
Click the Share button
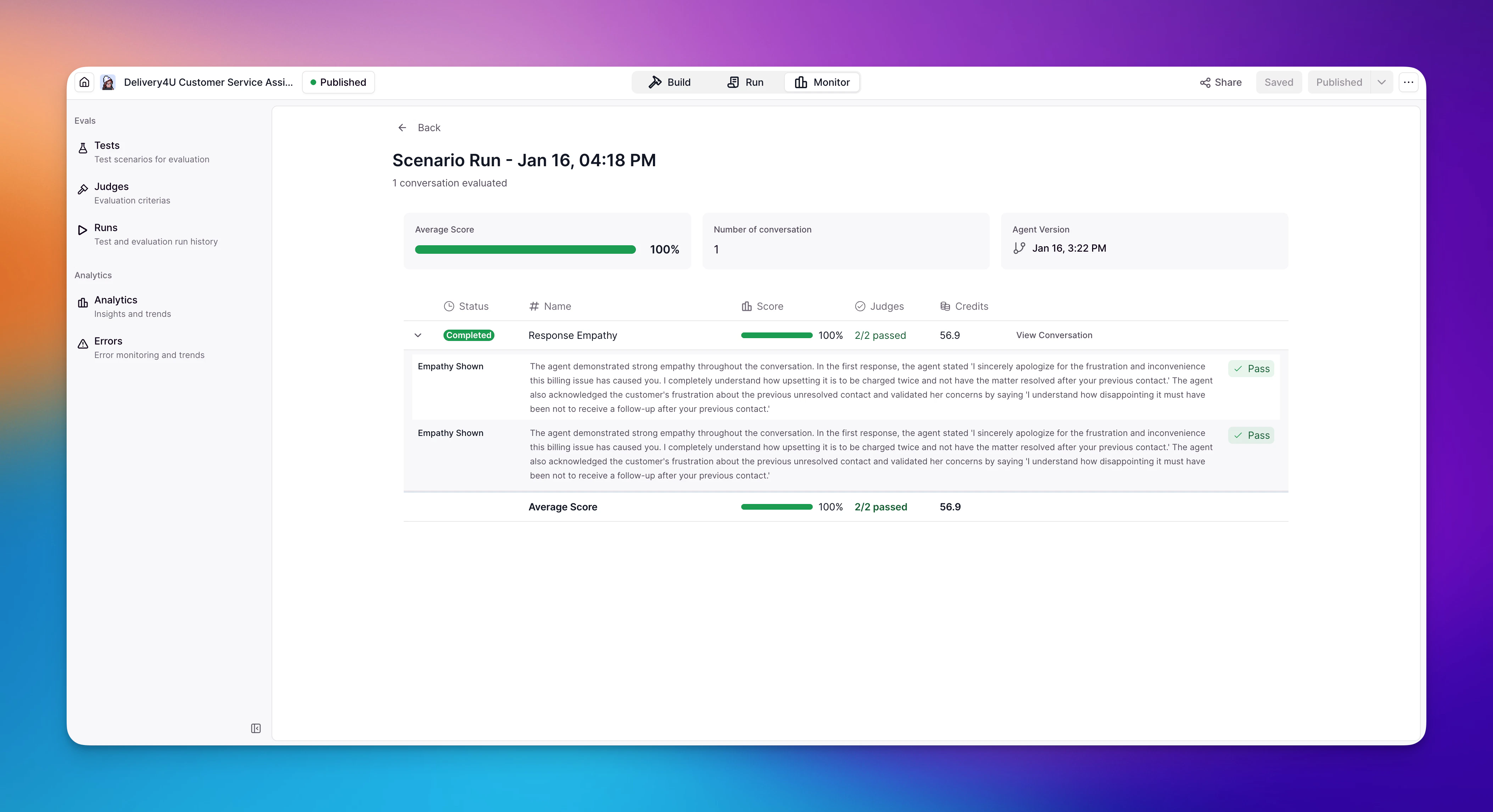(1221, 82)
